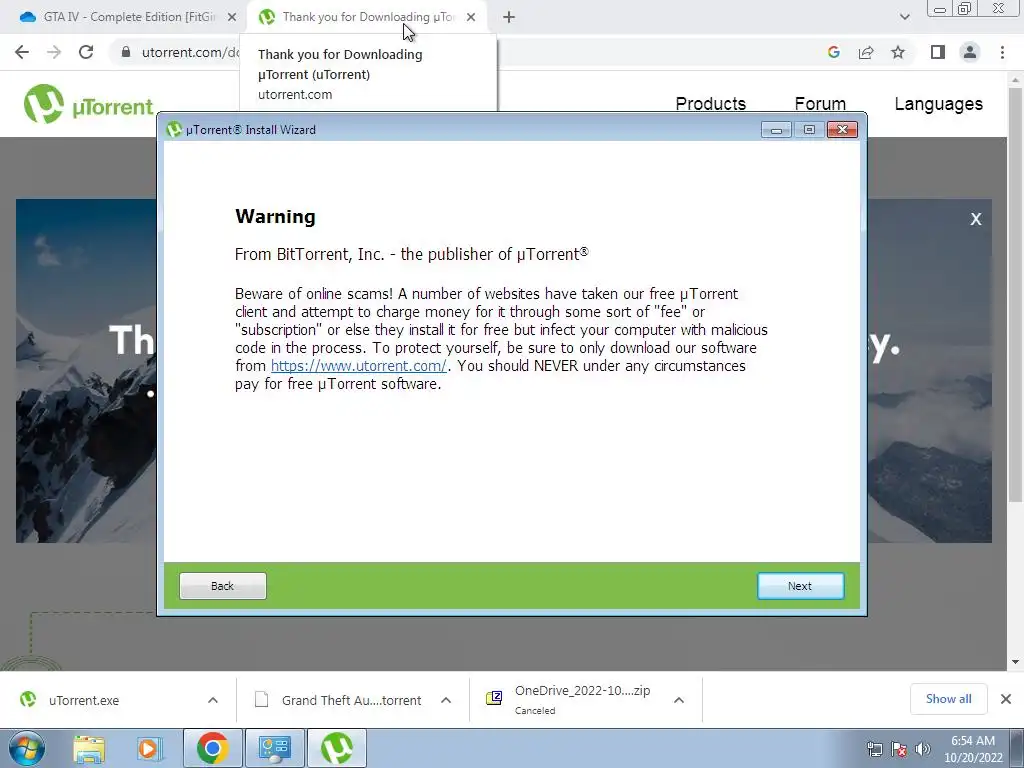Expand options for uTorrent.exe download
Screen dimensions: 1024x768
click(213, 700)
